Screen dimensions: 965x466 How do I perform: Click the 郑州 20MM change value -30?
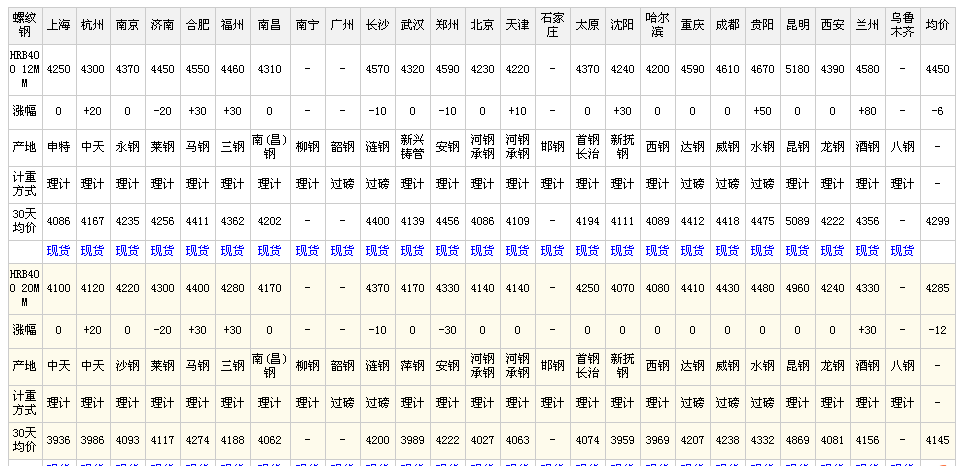pos(447,330)
